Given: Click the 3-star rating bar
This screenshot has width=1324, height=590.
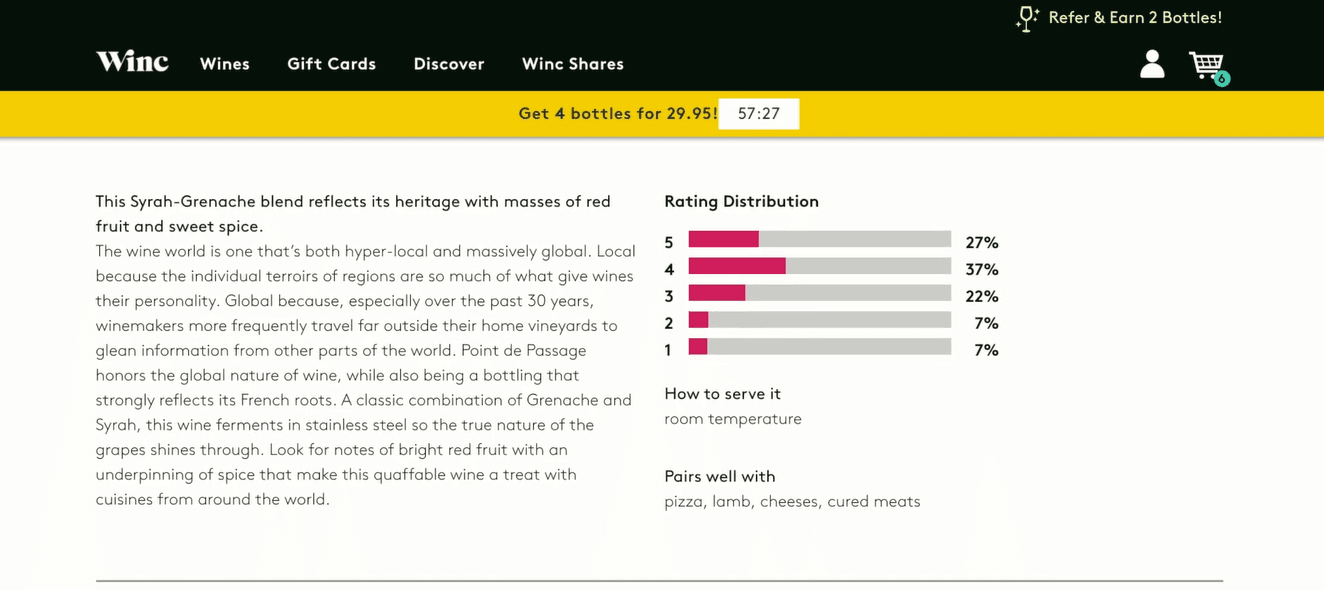Looking at the screenshot, I should pos(820,293).
